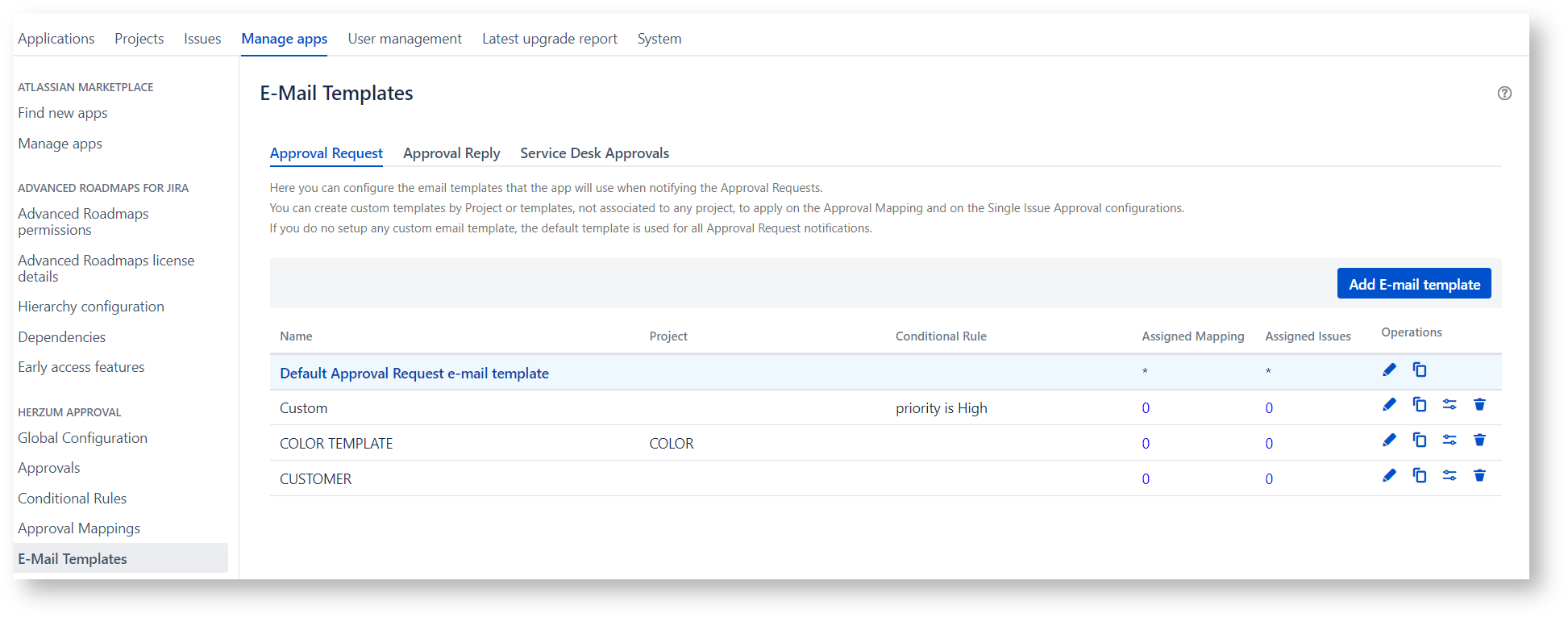
Task: Remove the CUSTOMER template with trash icon
Action: click(1479, 476)
